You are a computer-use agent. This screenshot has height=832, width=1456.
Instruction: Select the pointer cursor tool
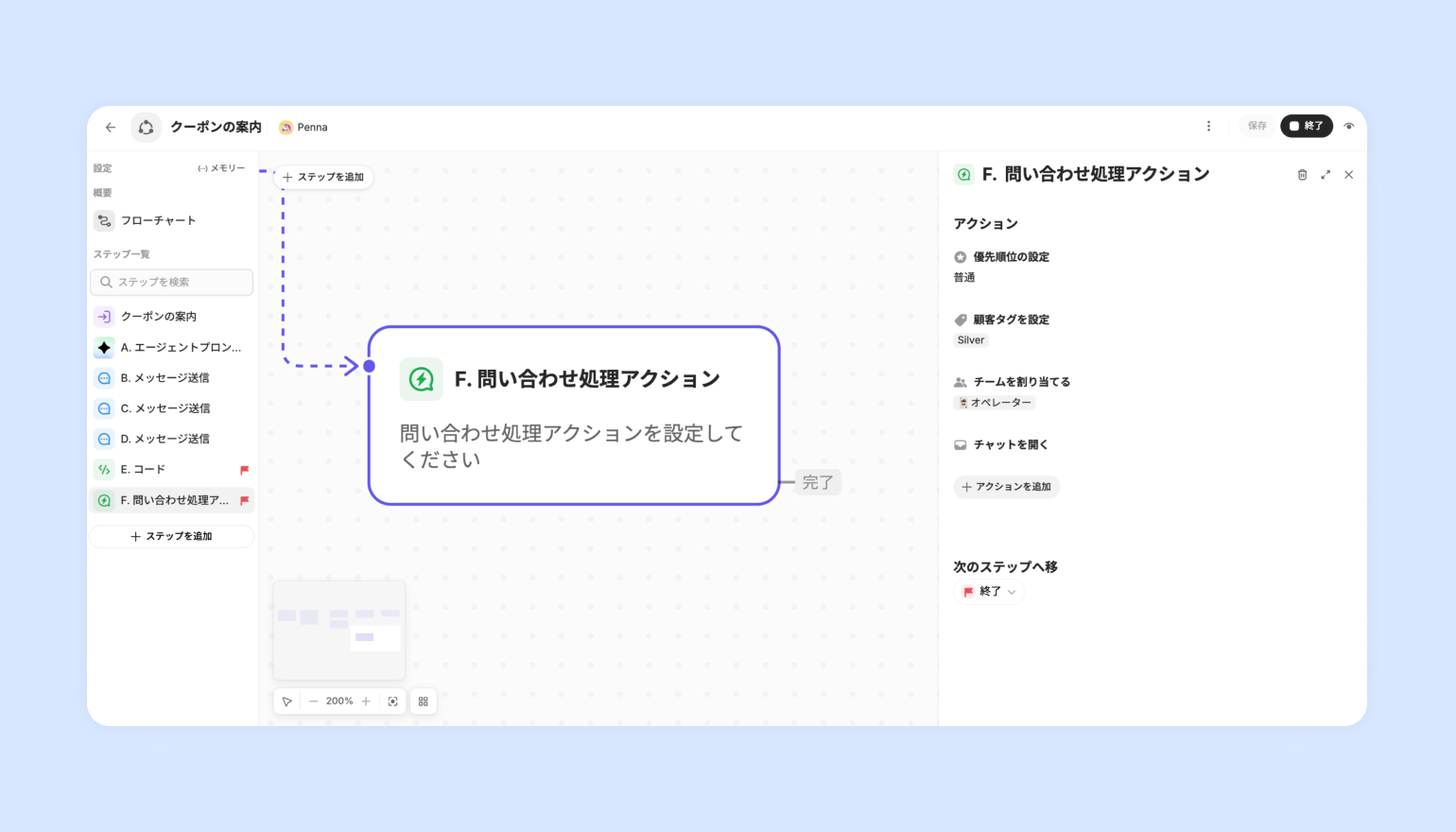pos(287,702)
